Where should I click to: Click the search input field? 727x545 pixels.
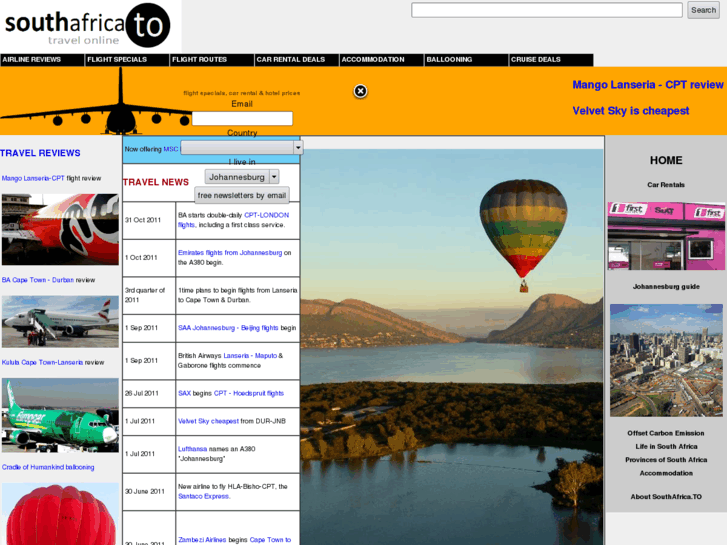point(547,10)
